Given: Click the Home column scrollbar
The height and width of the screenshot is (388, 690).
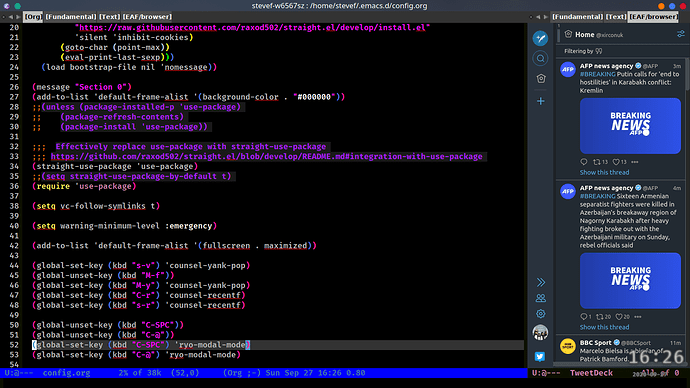Looking at the screenshot, I should click(687, 75).
